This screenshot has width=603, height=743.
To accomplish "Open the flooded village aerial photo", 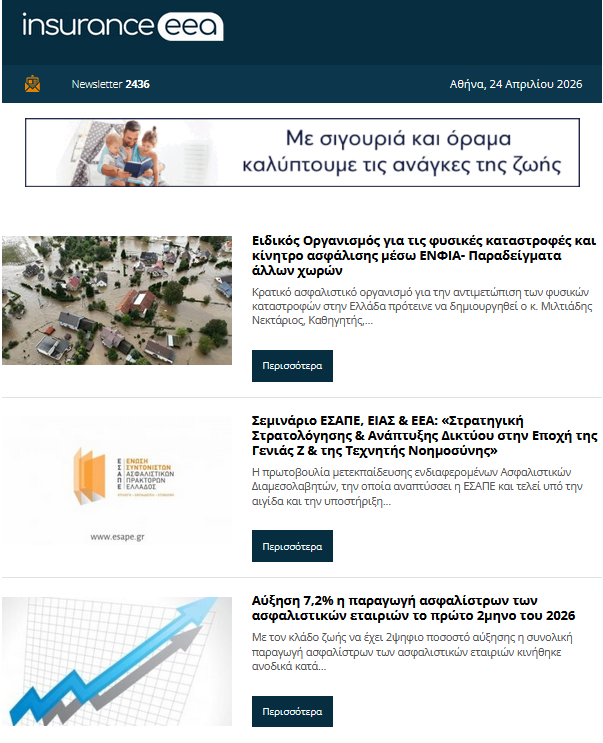I will click(x=117, y=300).
